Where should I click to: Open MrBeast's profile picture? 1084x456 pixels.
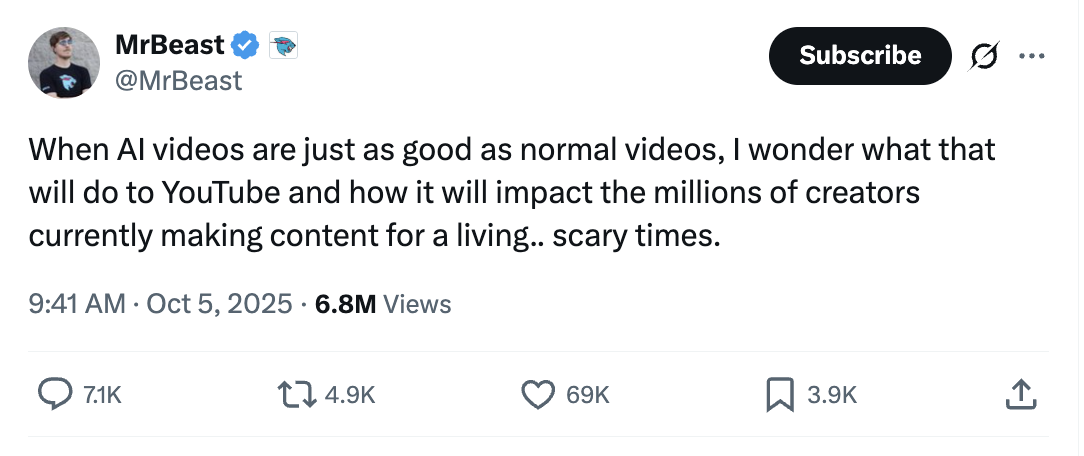(x=64, y=63)
